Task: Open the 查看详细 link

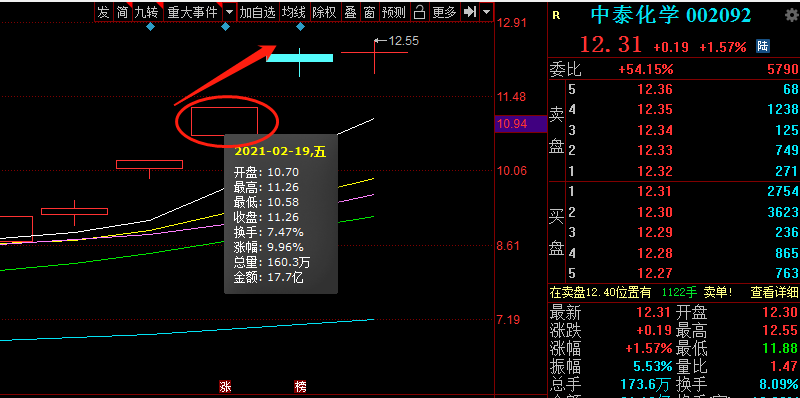Action: click(x=774, y=292)
